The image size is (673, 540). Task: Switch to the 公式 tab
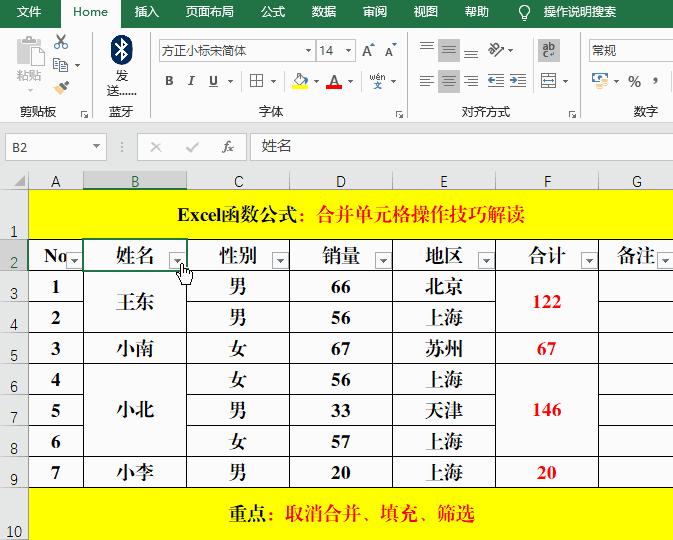(x=273, y=12)
